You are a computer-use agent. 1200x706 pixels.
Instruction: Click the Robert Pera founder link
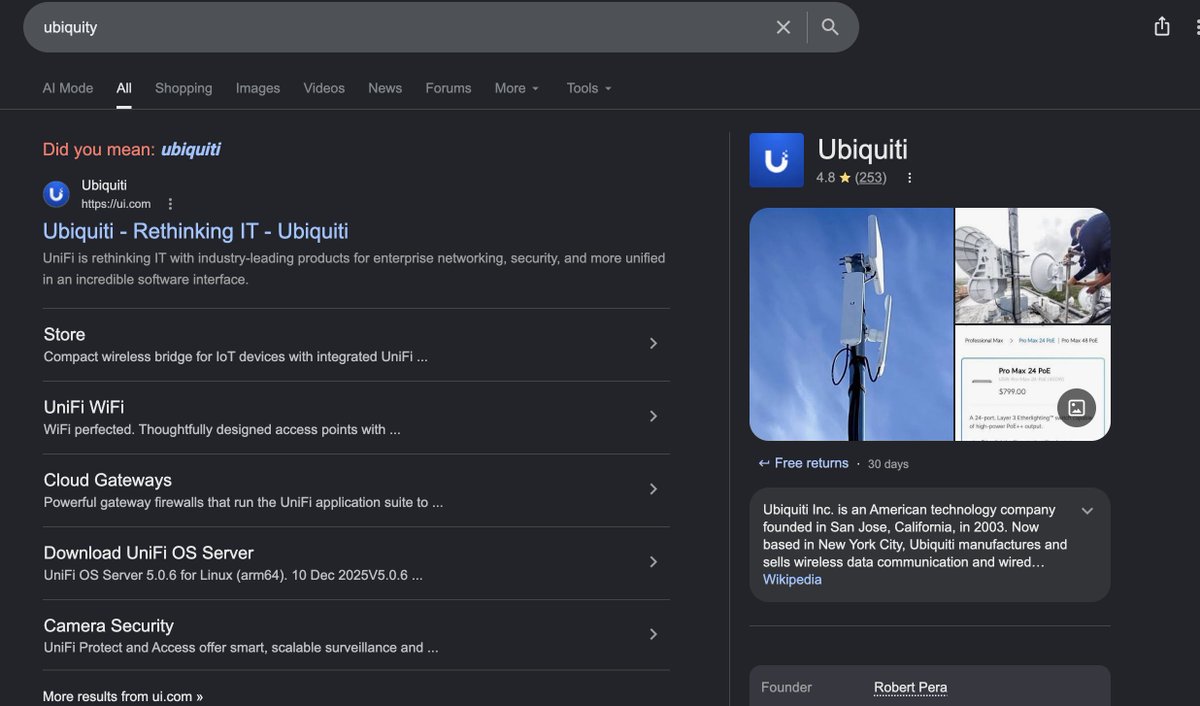click(x=910, y=687)
